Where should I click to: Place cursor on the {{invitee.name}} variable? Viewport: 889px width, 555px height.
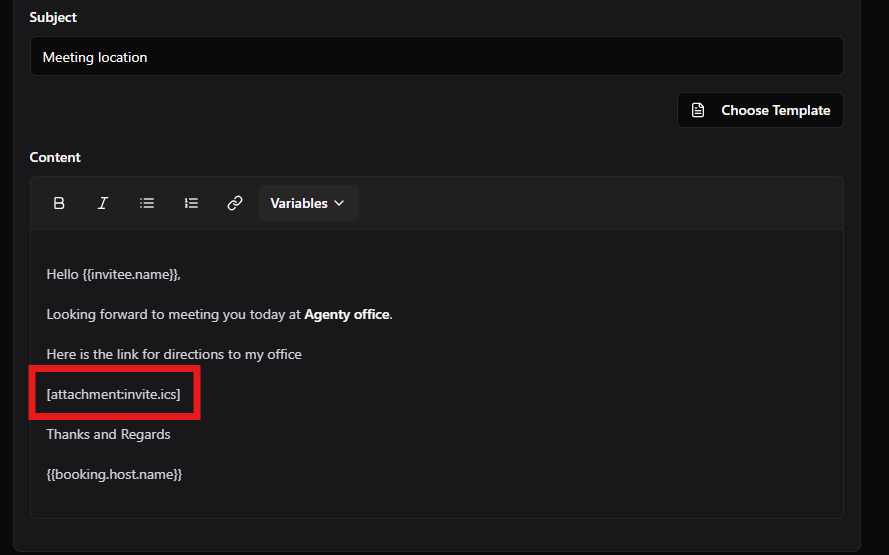131,274
